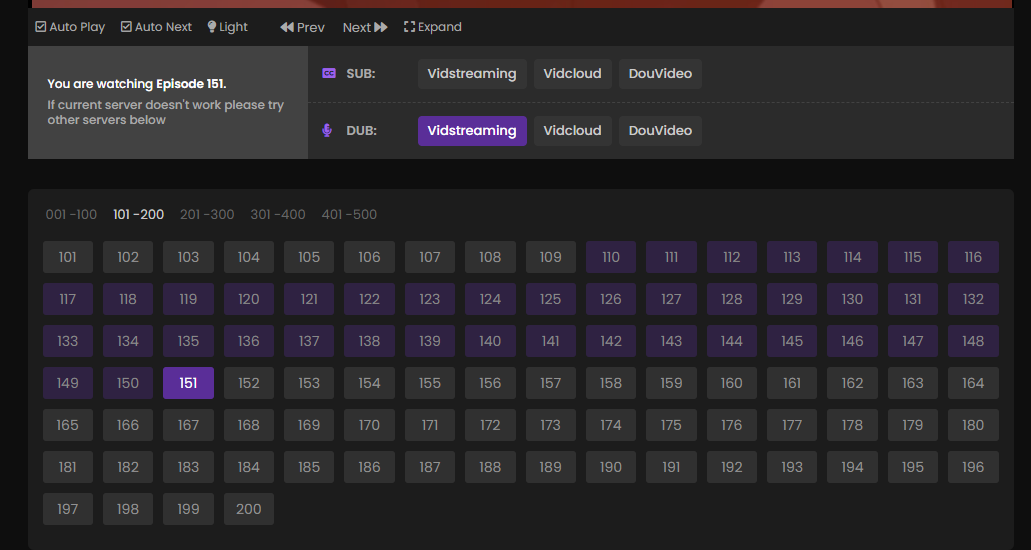Open episode 132
1031x550 pixels.
pyautogui.click(x=973, y=299)
